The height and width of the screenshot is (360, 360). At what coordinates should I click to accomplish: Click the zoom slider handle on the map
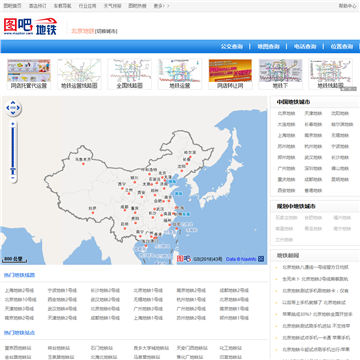click(13, 171)
